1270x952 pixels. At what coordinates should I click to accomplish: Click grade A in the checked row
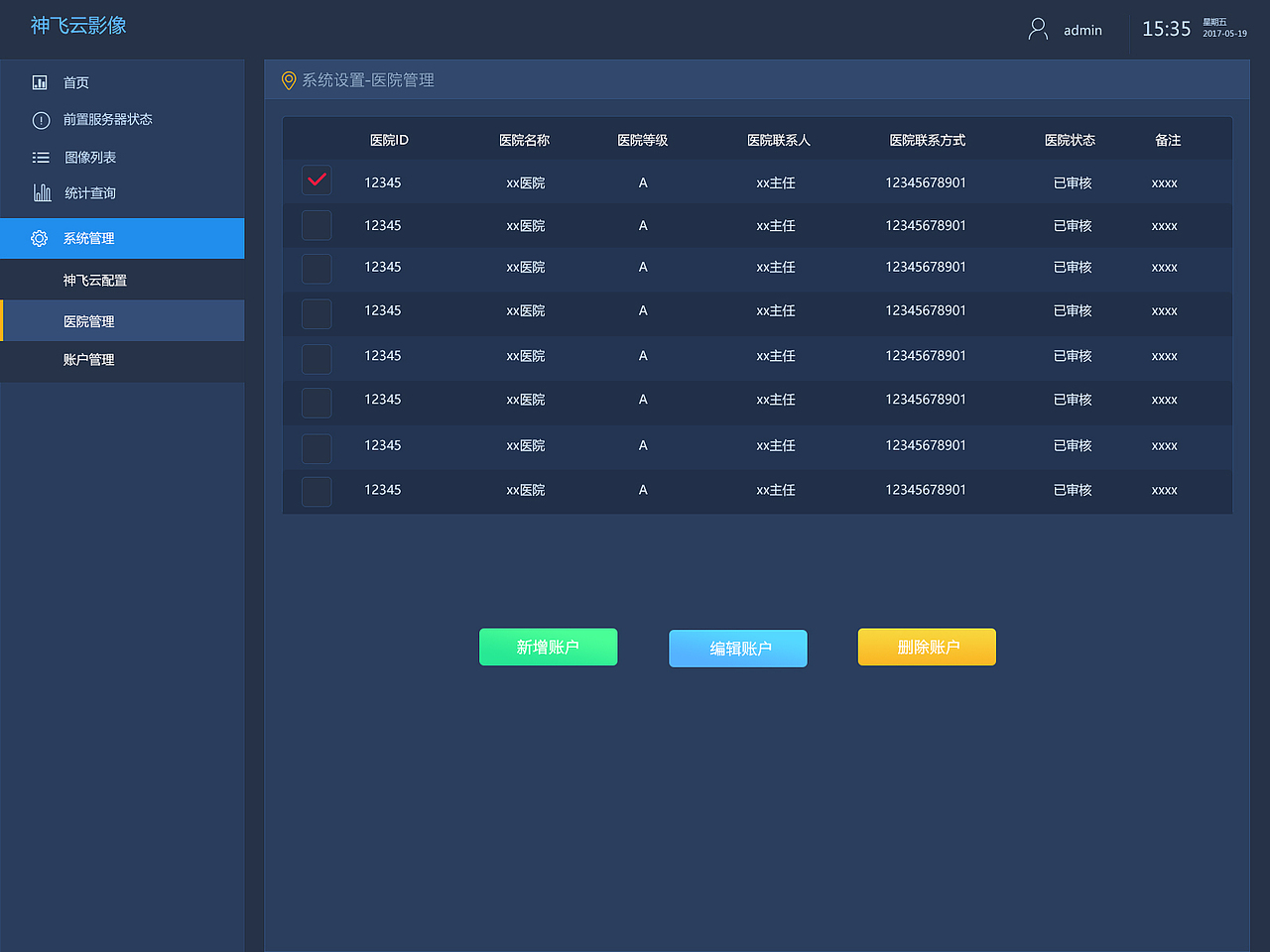(x=643, y=182)
